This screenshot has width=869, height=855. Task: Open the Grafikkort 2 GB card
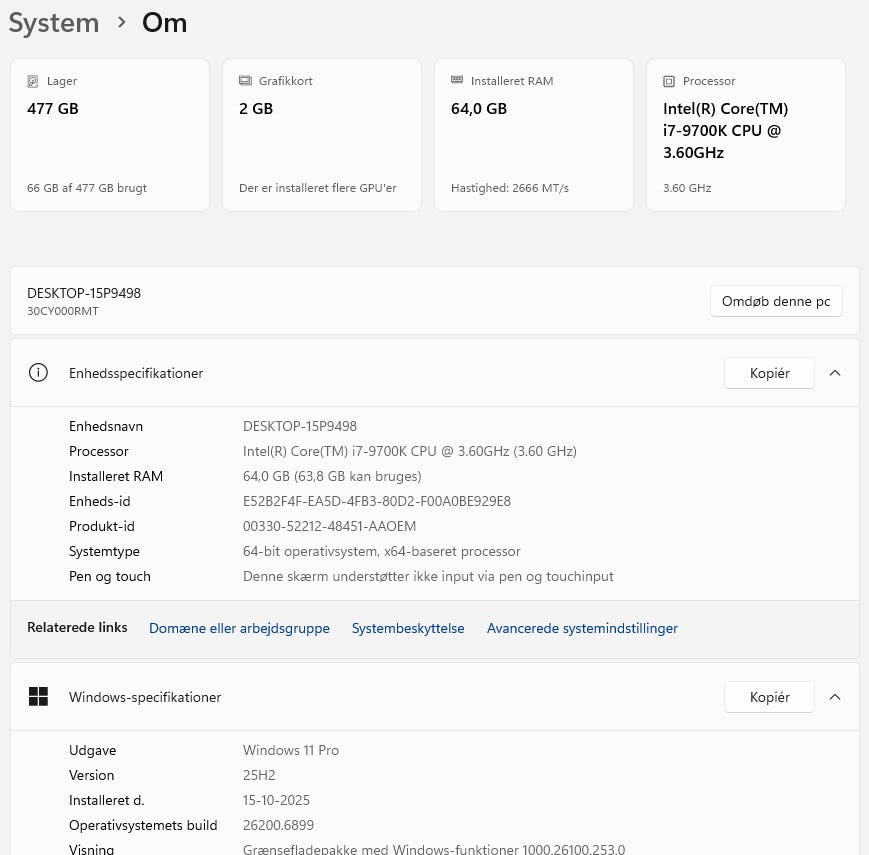point(322,135)
